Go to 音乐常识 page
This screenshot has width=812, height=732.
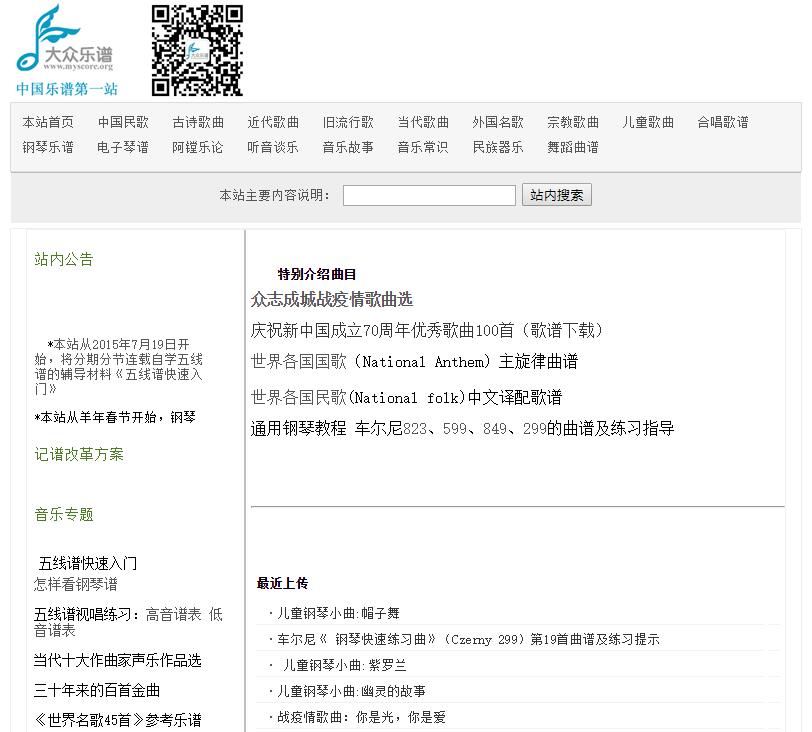tap(423, 147)
